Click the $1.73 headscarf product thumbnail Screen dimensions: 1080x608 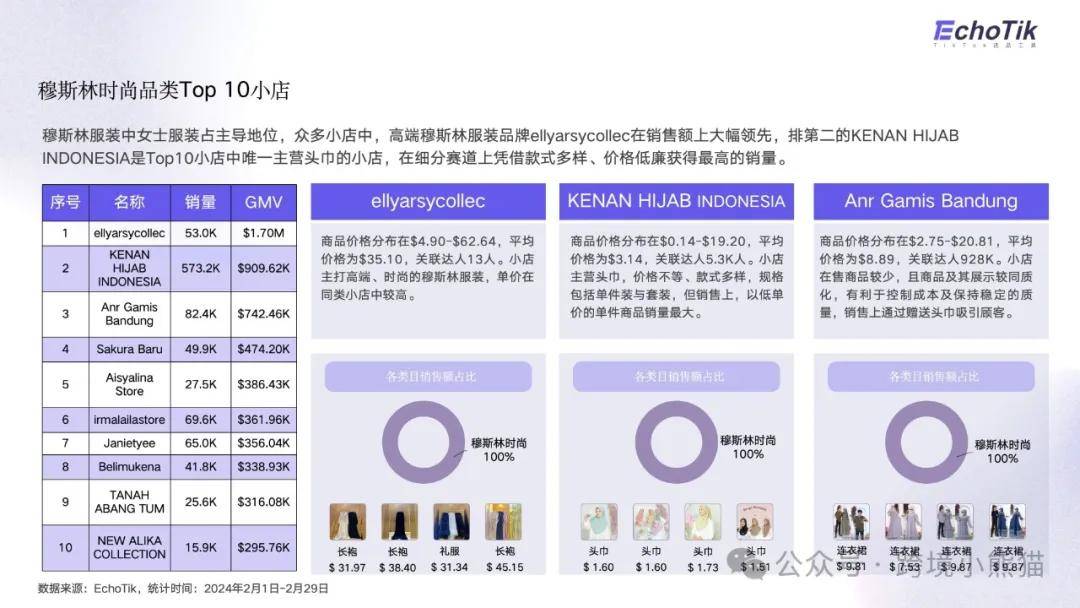click(702, 522)
